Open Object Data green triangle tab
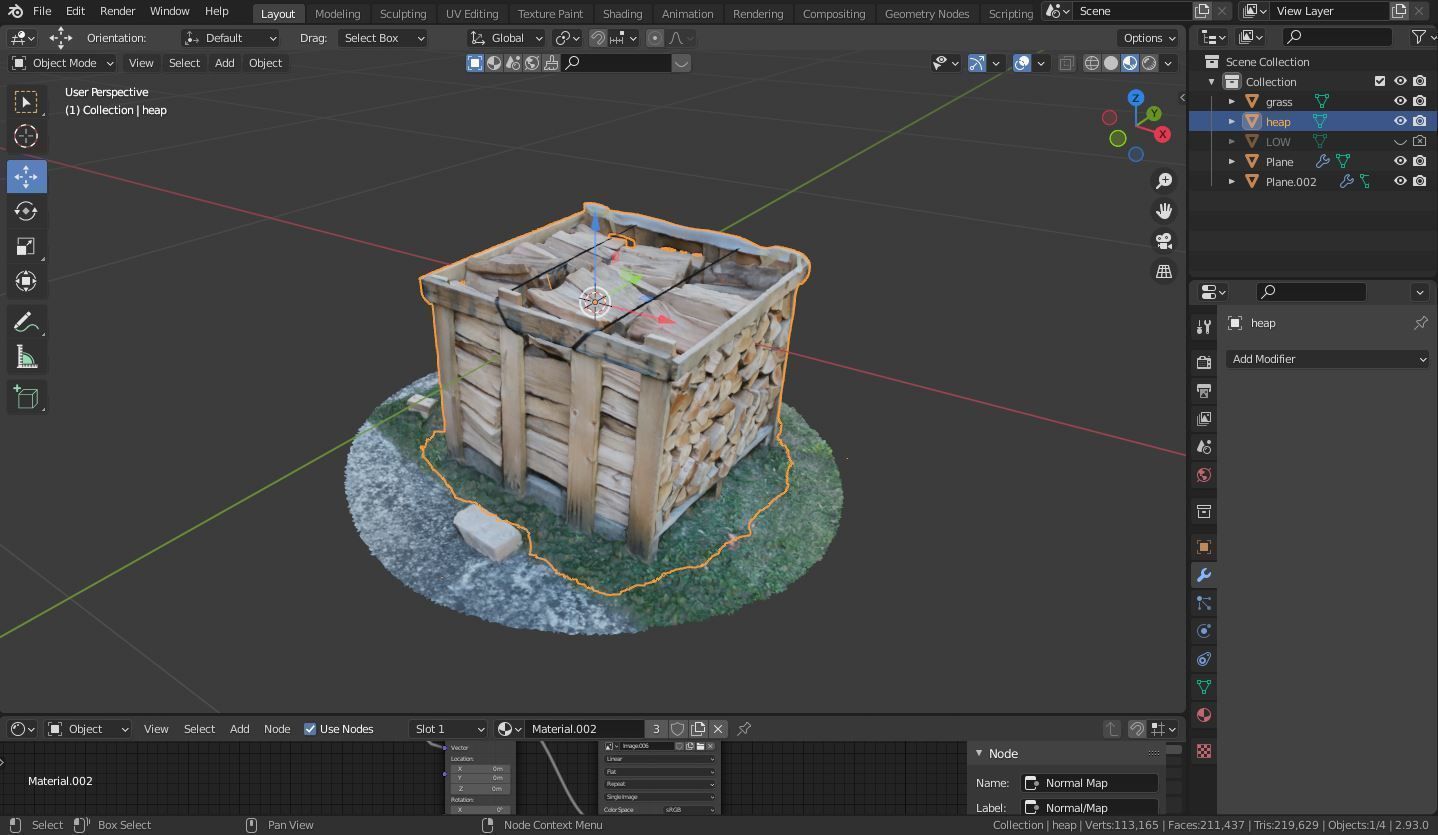1438x835 pixels. pos(1204,687)
